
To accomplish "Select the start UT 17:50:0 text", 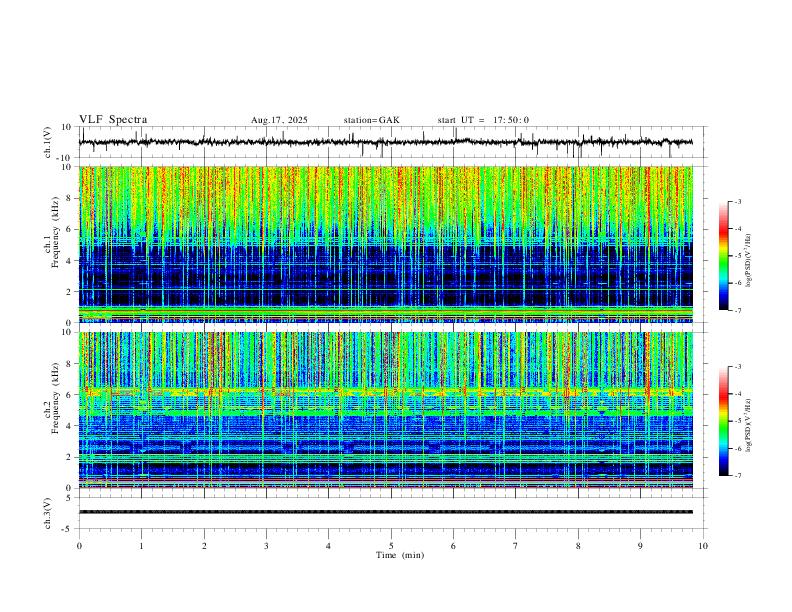I will point(483,120).
